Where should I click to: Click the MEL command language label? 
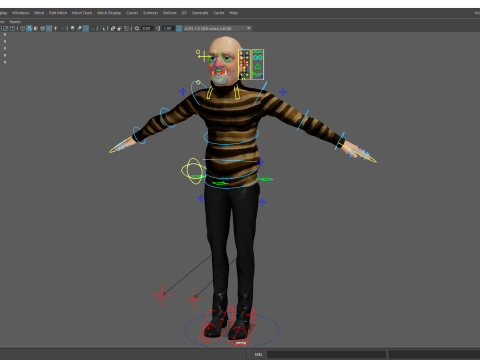click(x=258, y=354)
